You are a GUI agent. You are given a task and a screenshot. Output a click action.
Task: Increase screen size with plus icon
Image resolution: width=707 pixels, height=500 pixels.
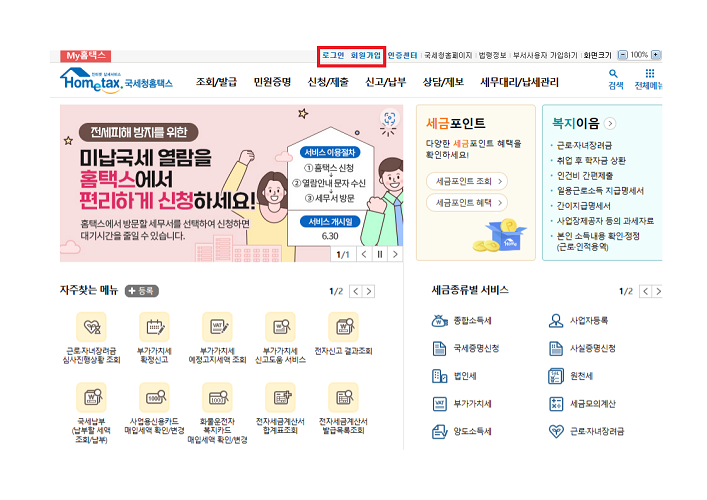click(656, 55)
